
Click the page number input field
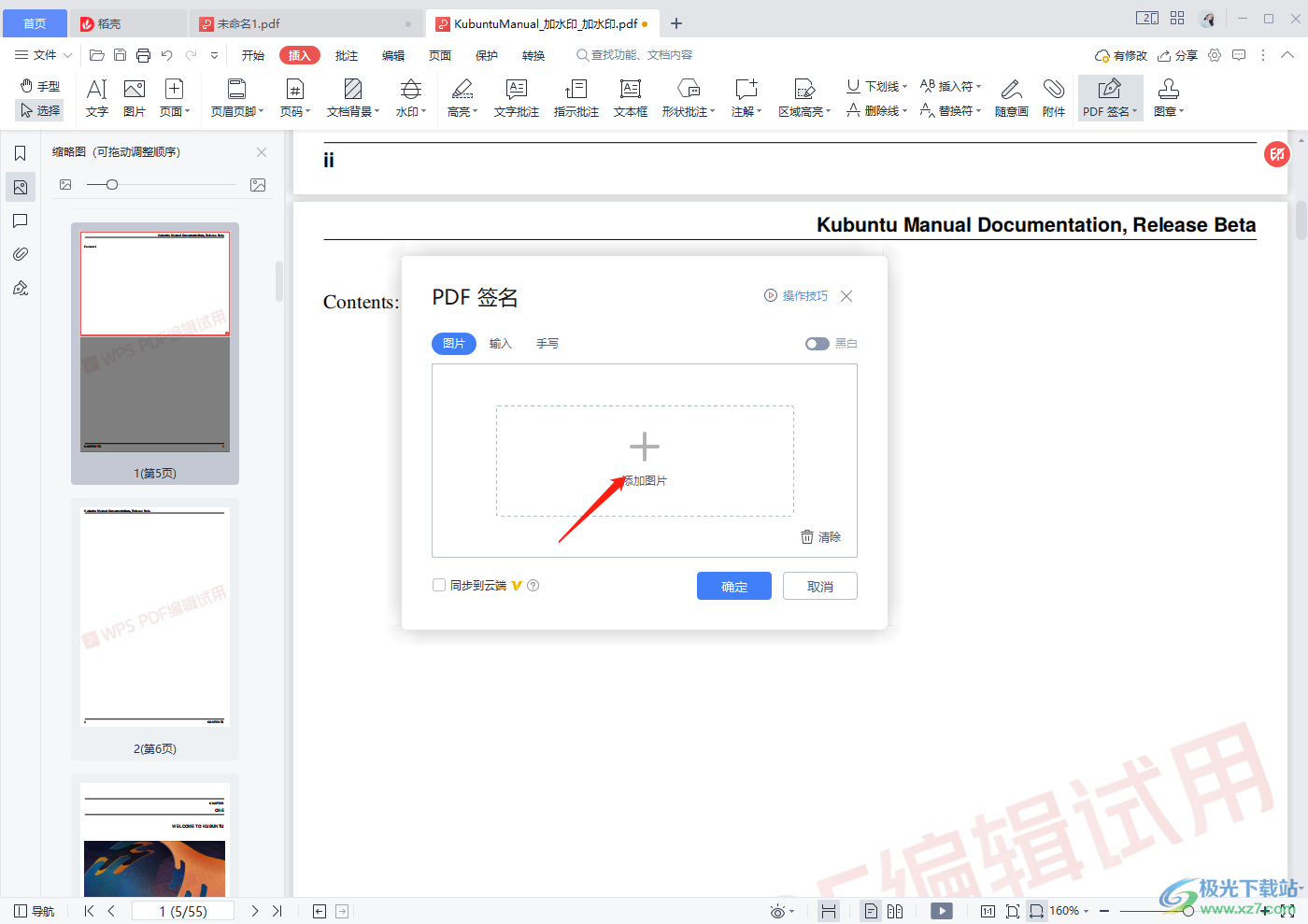coord(183,911)
